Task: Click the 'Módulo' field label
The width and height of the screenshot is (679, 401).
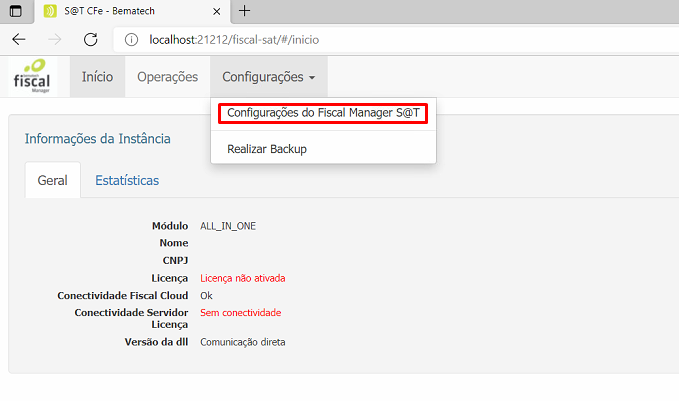Action: pyautogui.click(x=170, y=226)
